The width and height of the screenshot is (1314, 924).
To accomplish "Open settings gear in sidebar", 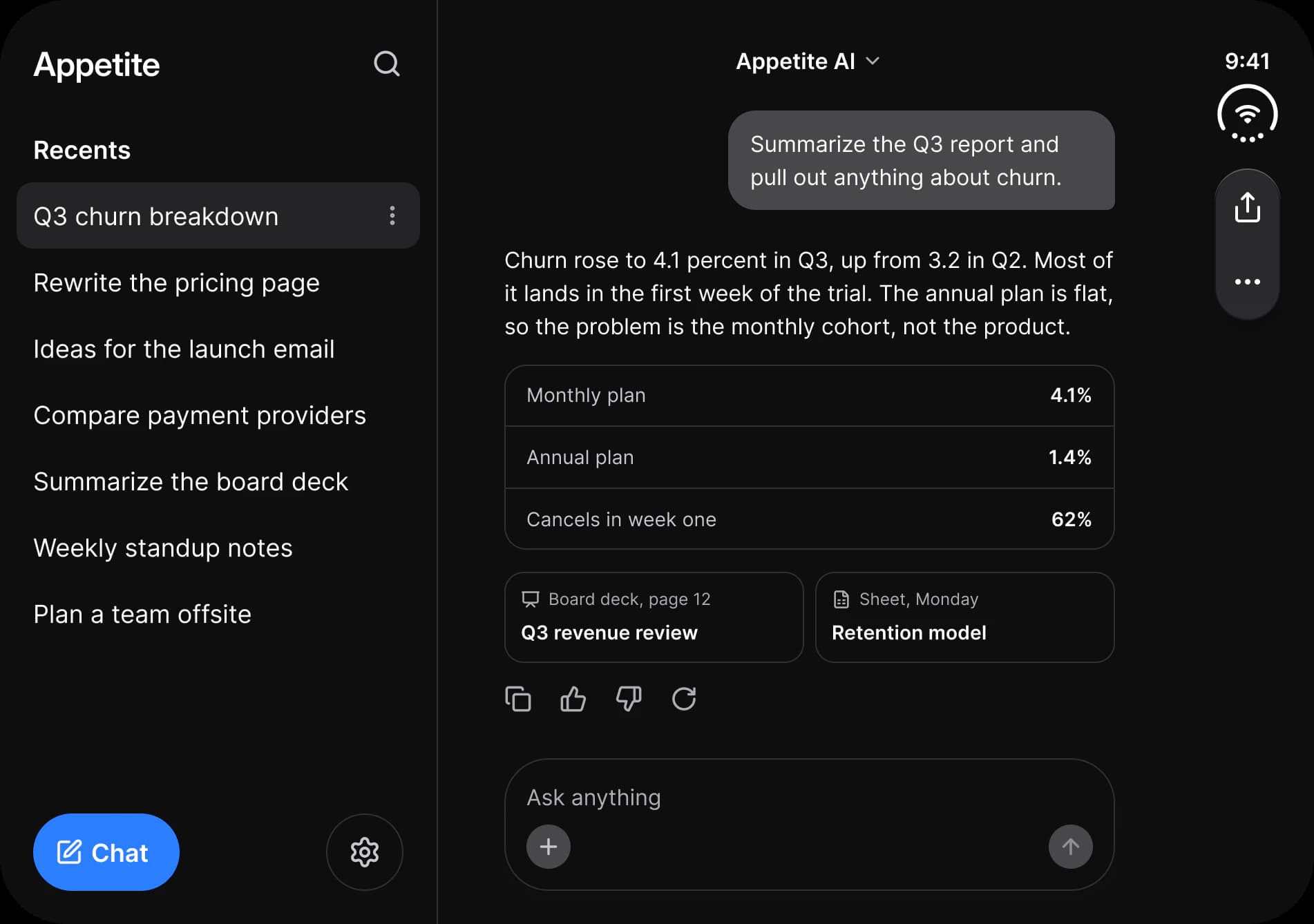I will click(364, 852).
